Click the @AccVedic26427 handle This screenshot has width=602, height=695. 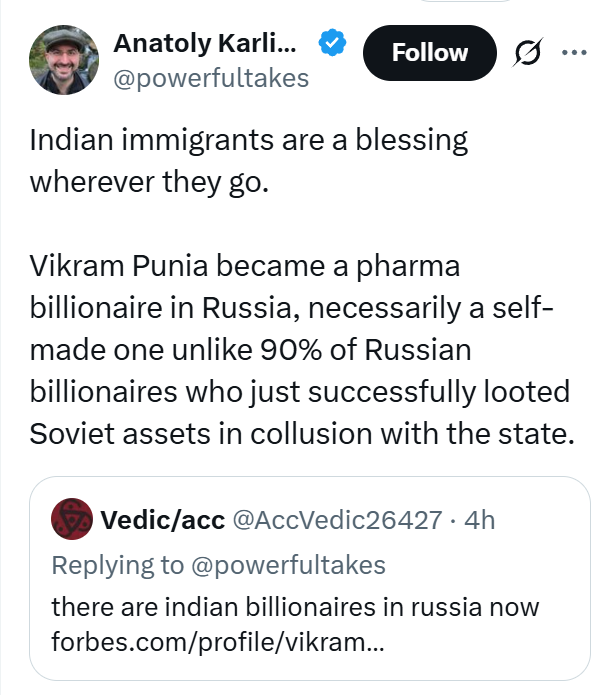(x=337, y=519)
